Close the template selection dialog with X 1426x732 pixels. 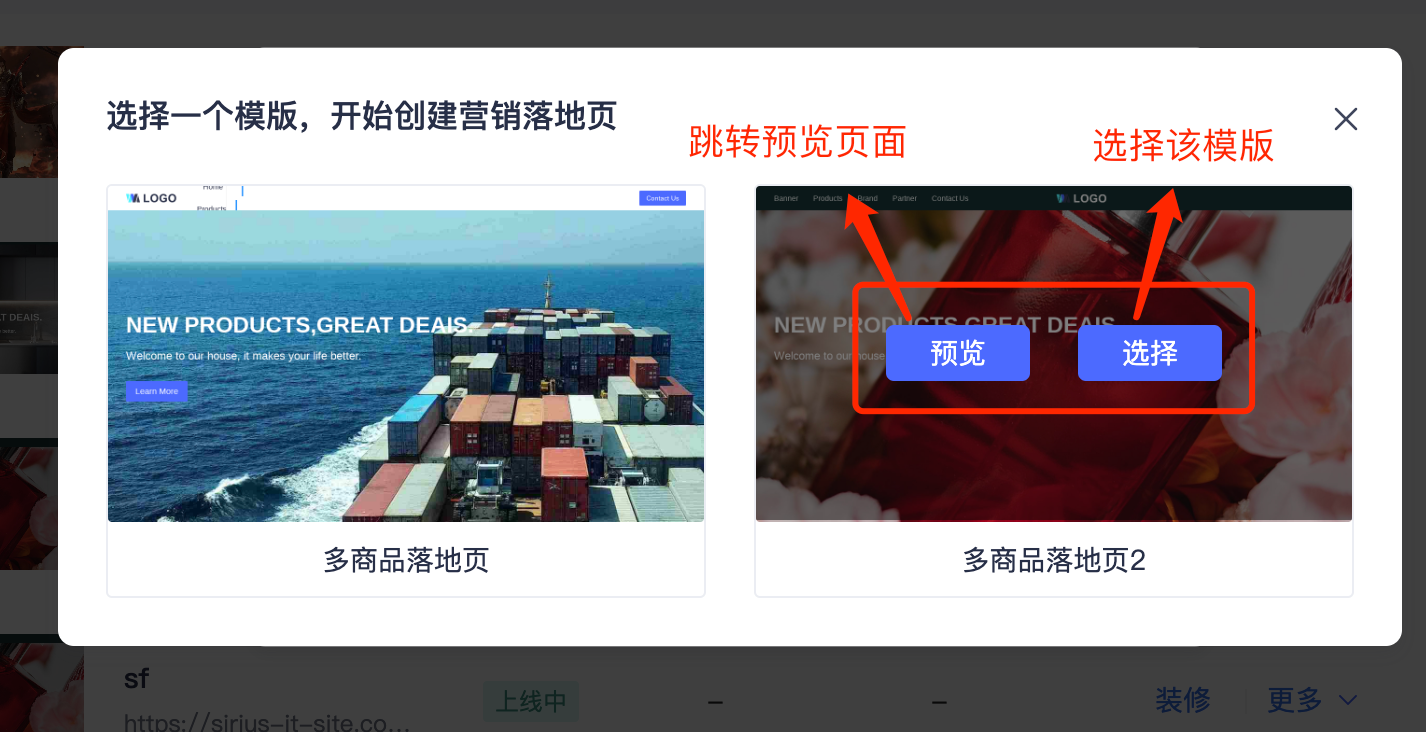click(x=1346, y=119)
